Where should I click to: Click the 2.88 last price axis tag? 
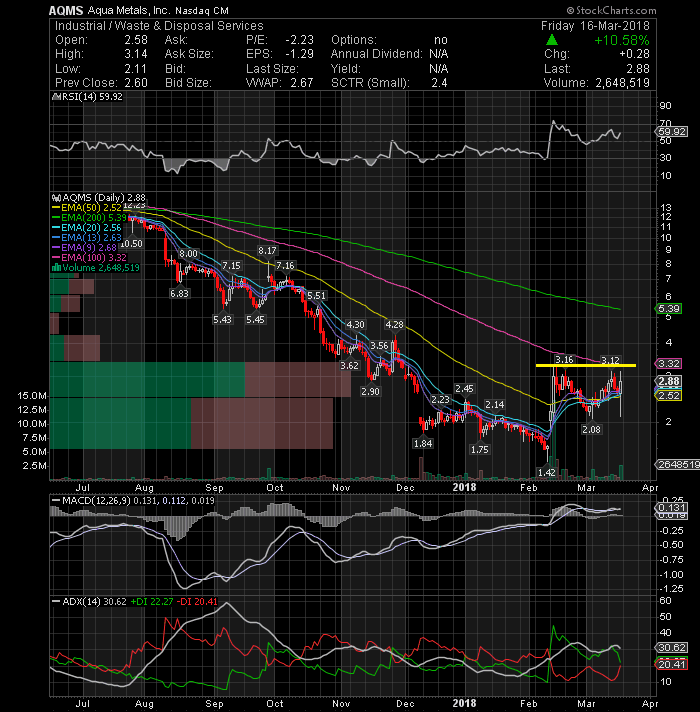click(x=668, y=381)
